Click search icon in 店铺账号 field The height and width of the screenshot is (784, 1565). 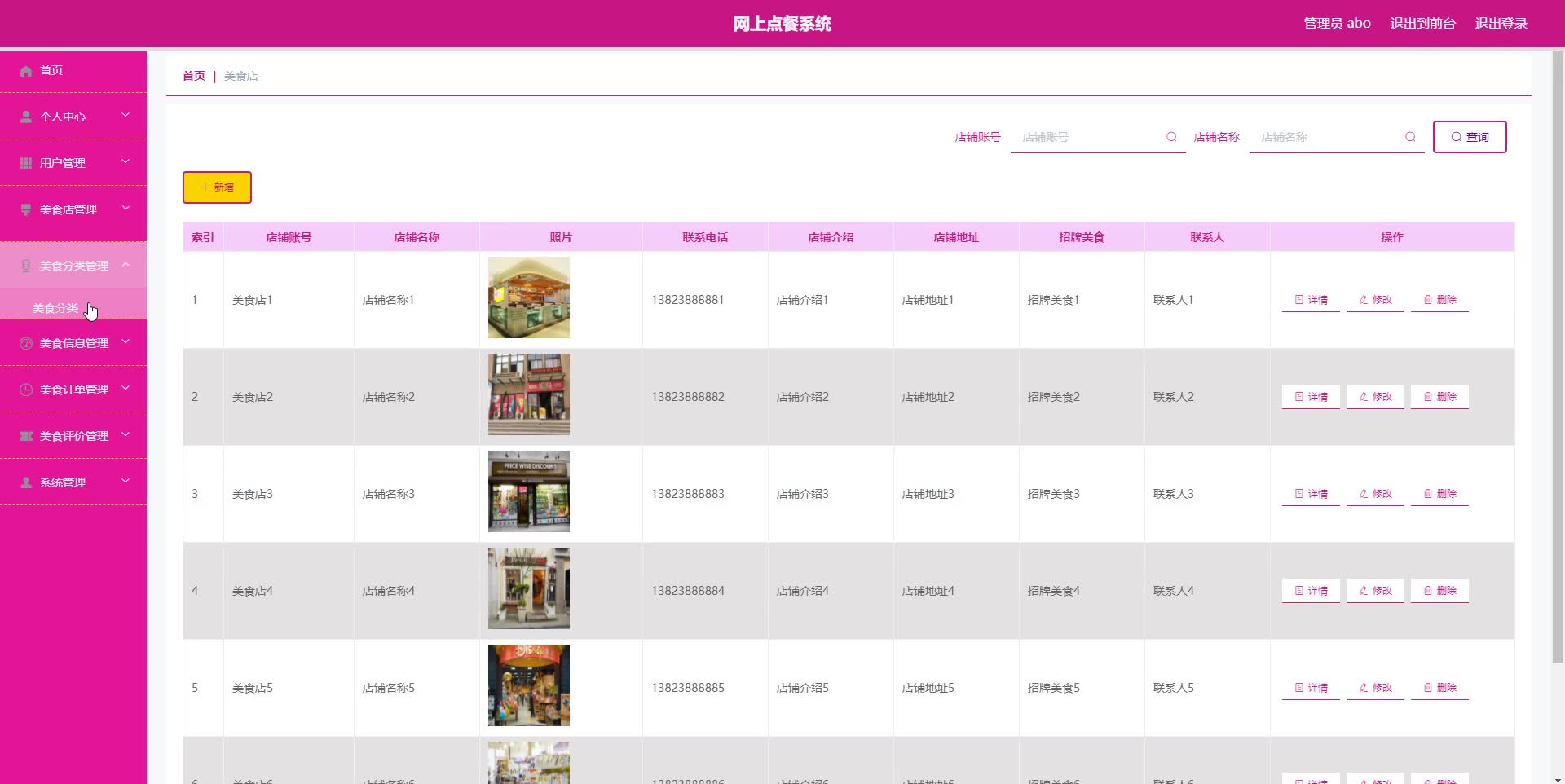coord(1171,137)
